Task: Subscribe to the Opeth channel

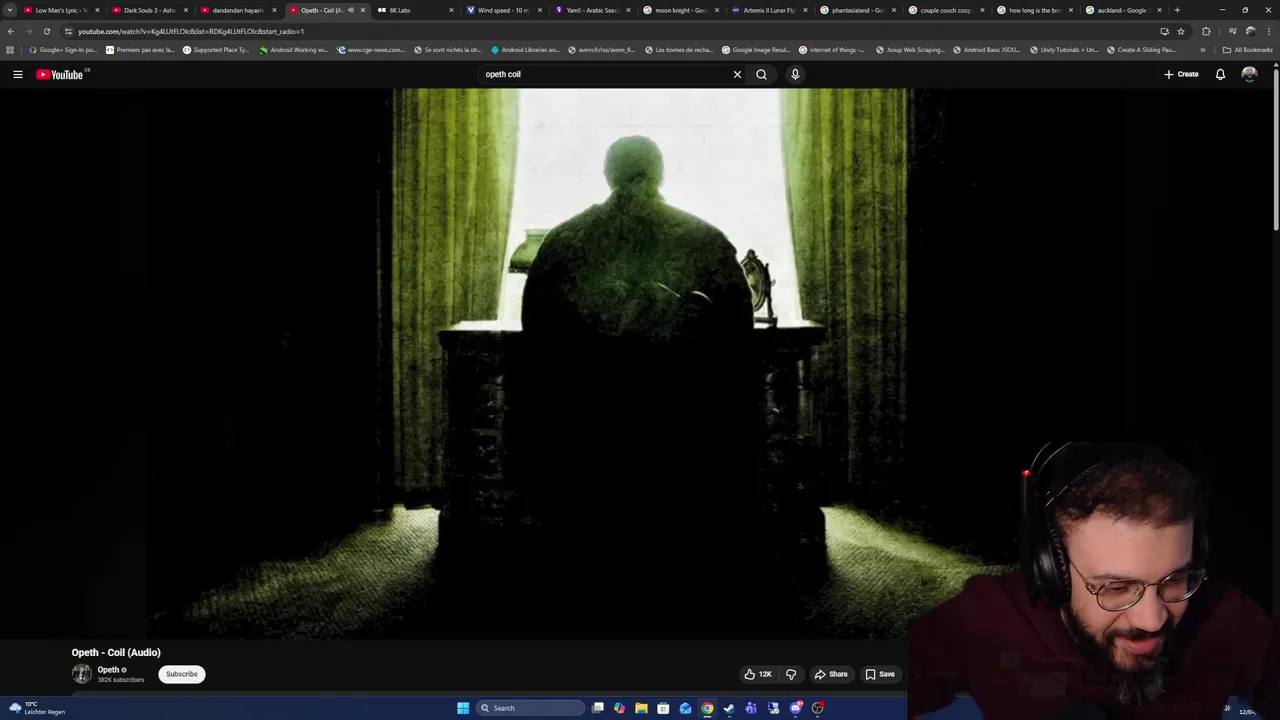Action: [181, 674]
